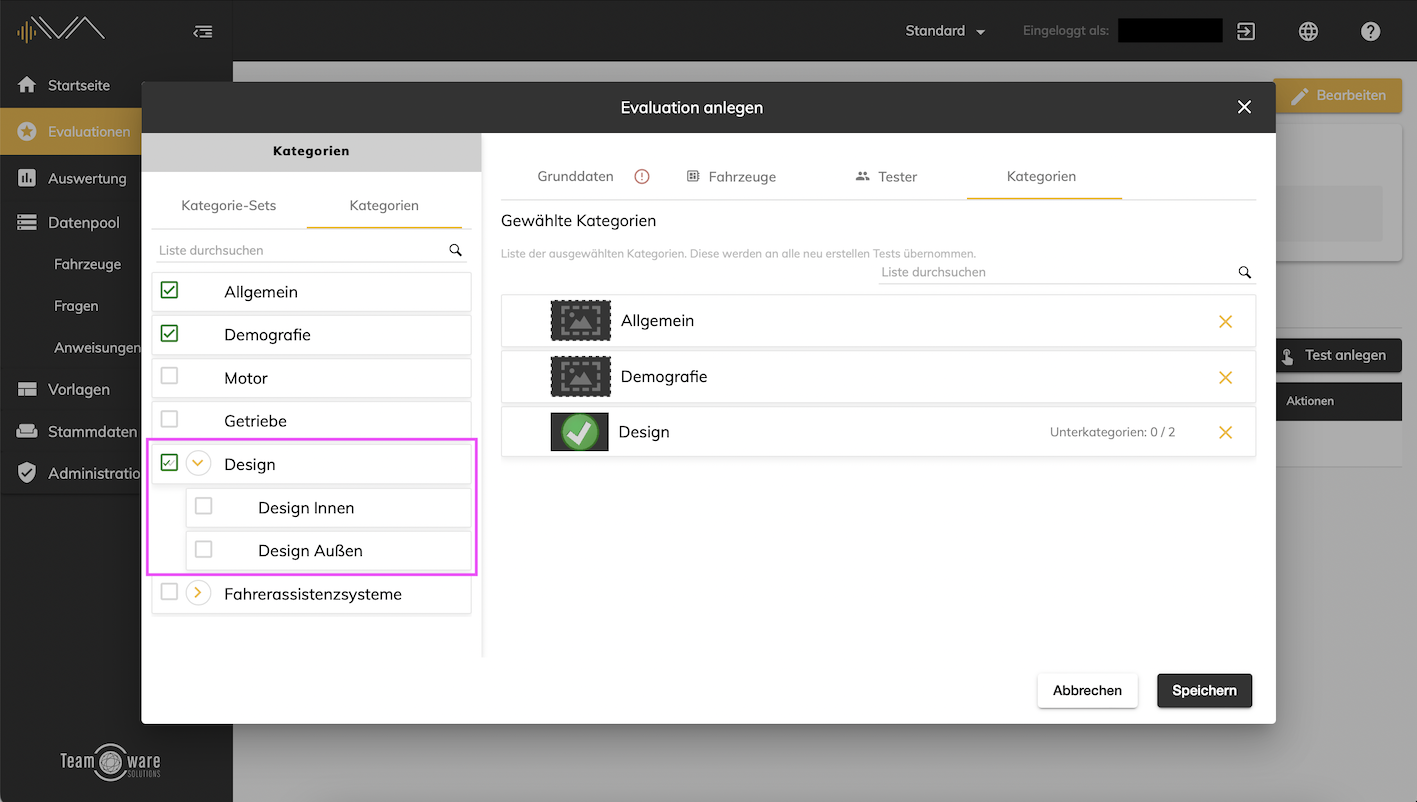1417x802 pixels.
Task: Click the Demografie placeholder image
Action: (x=580, y=376)
